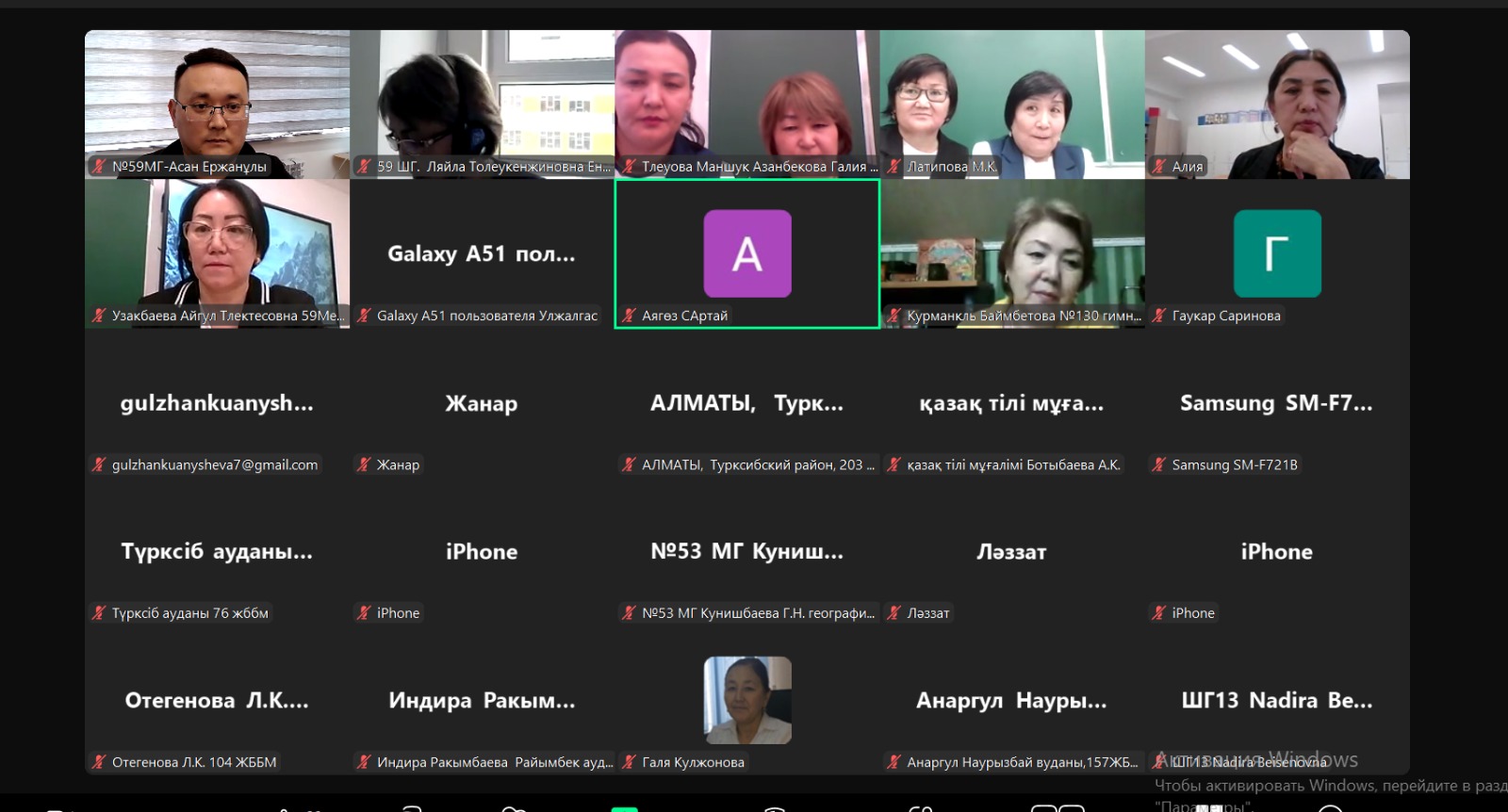Click muted mic icon beside Гаукар Саринова
1508x812 pixels.
(1159, 316)
